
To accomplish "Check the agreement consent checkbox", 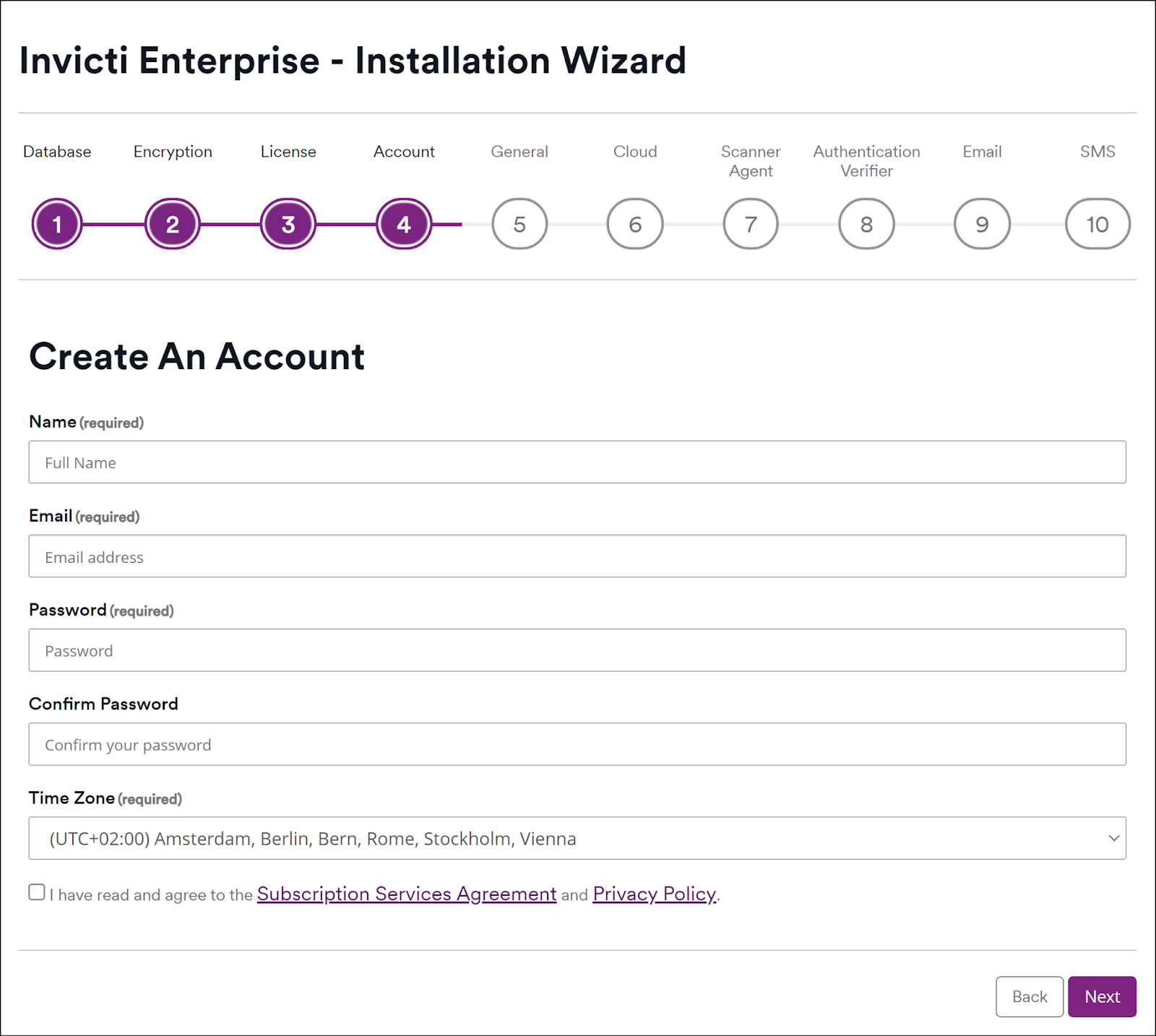I will 37,892.
